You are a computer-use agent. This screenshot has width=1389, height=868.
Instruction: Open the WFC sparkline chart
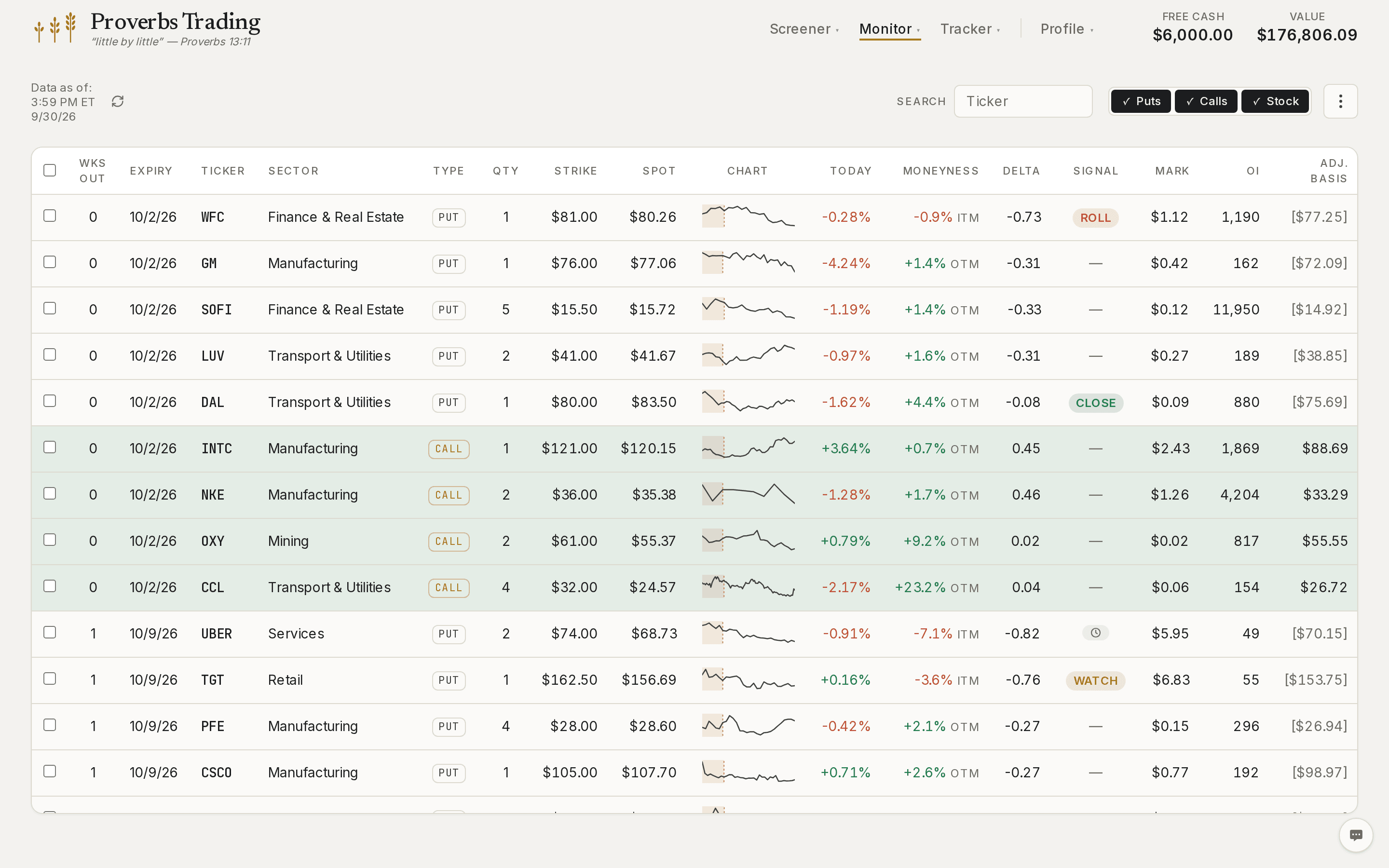[748, 217]
